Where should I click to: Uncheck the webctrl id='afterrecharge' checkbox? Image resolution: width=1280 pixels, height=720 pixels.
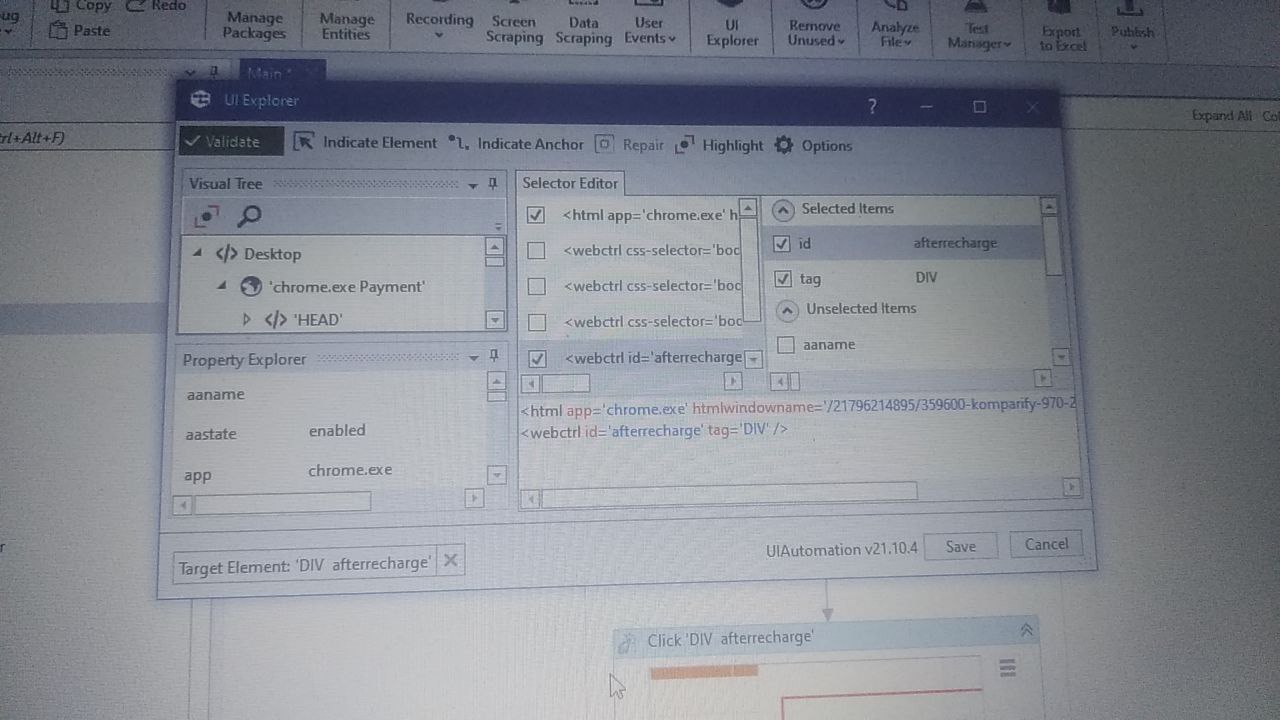click(x=538, y=358)
